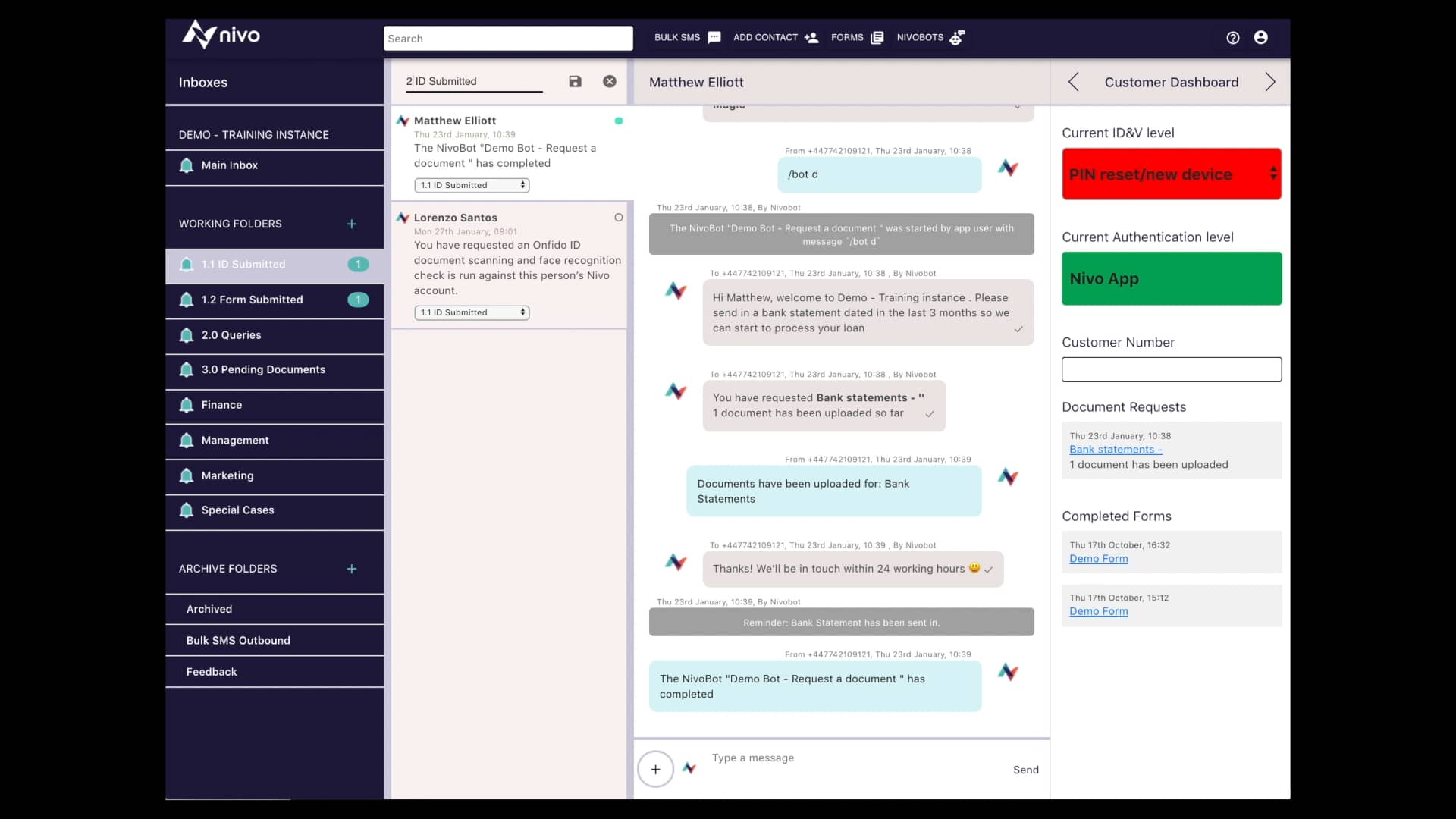Open Lorenzo's folder assignment dropdown
Screen dimensions: 1456x819
click(472, 312)
